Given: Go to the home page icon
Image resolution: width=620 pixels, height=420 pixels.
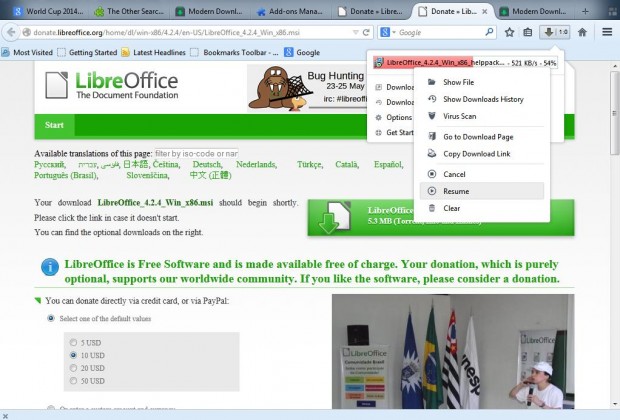Looking at the screenshot, I should coord(582,32).
